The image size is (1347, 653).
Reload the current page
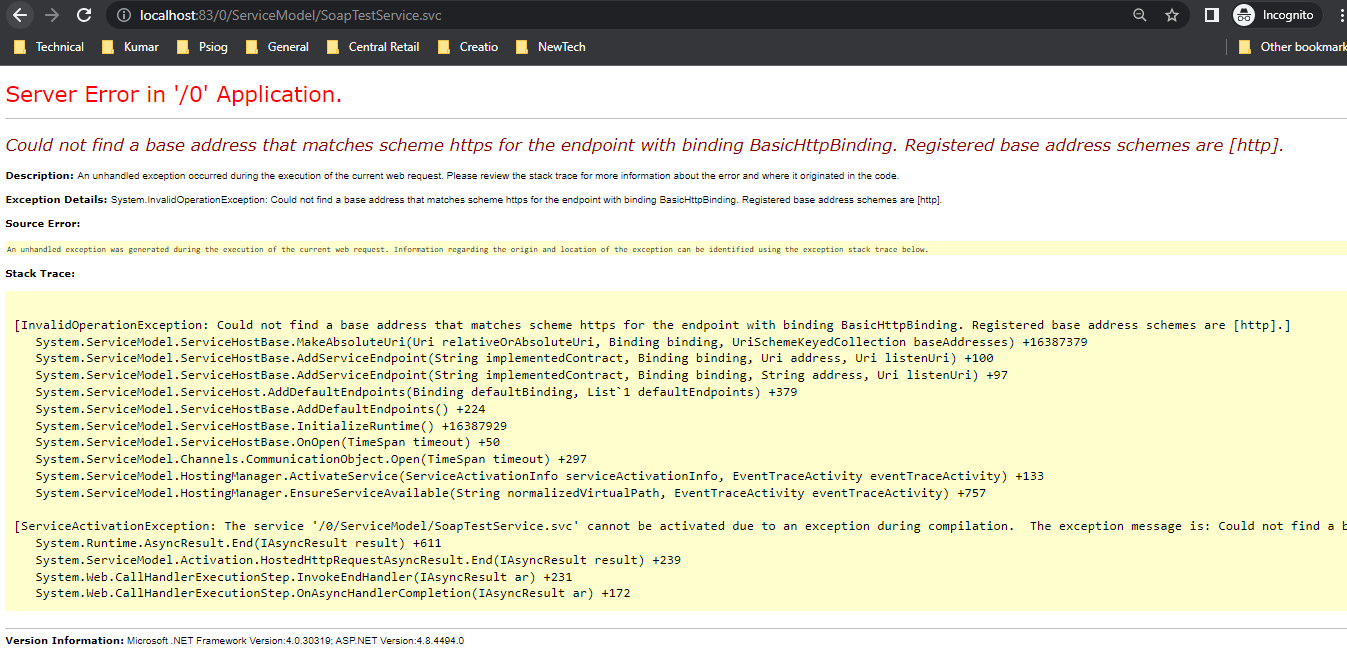point(84,15)
